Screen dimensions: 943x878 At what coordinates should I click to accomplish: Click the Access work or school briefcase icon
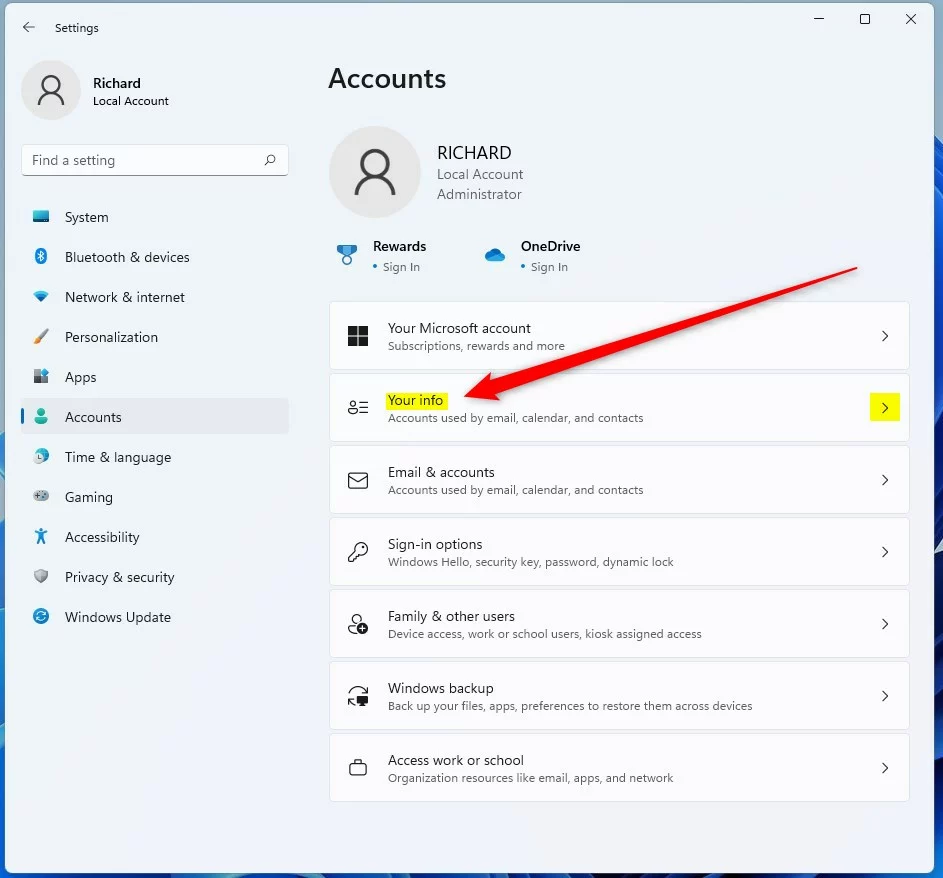(x=357, y=768)
